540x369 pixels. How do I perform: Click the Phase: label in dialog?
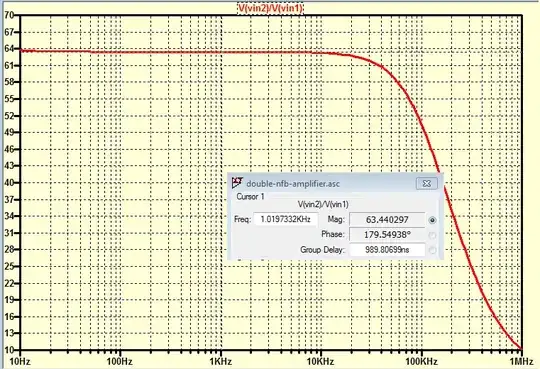pos(333,234)
